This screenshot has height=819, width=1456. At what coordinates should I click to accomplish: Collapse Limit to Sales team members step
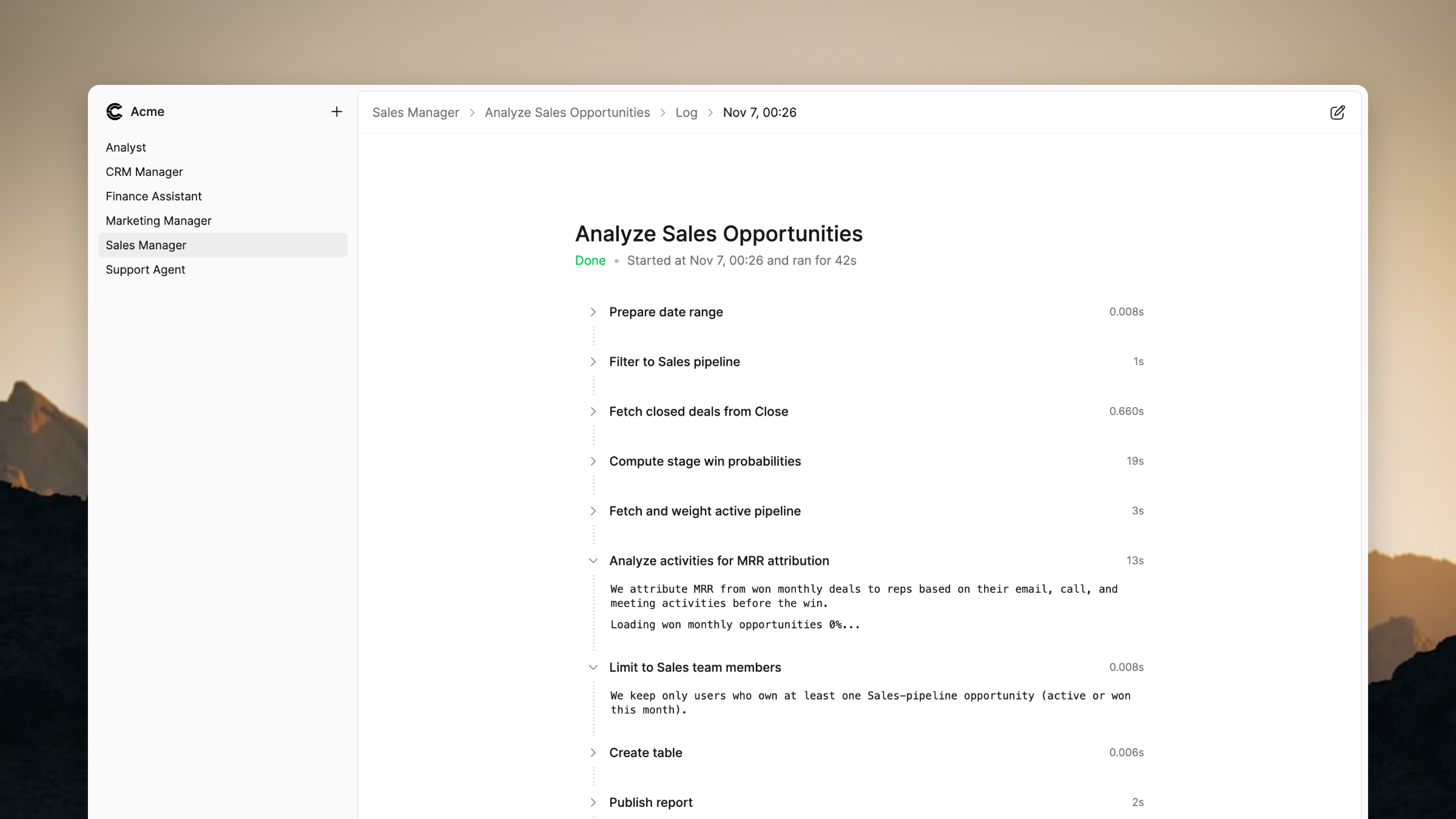(593, 667)
